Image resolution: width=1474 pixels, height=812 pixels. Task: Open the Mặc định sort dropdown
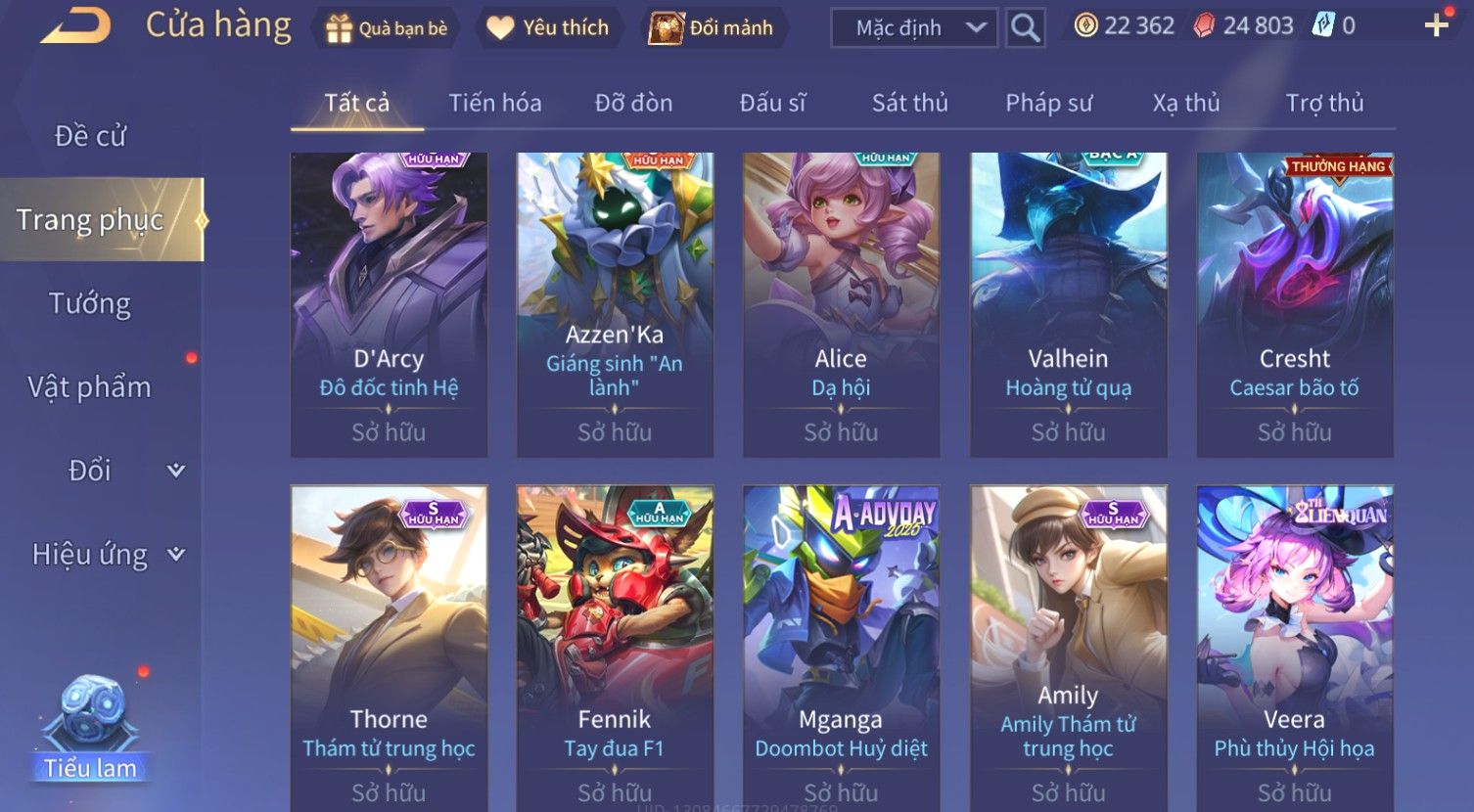tap(914, 27)
